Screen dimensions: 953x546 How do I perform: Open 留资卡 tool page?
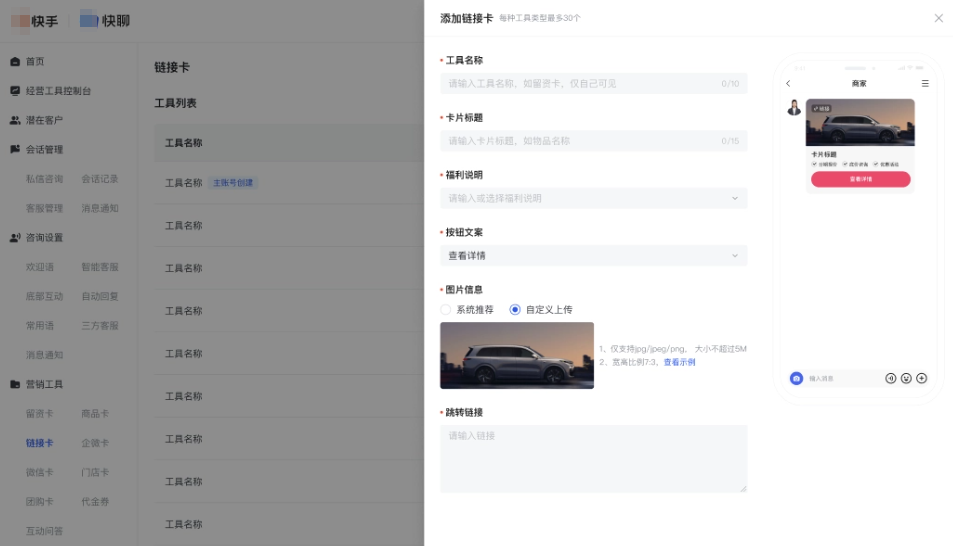tap(40, 413)
